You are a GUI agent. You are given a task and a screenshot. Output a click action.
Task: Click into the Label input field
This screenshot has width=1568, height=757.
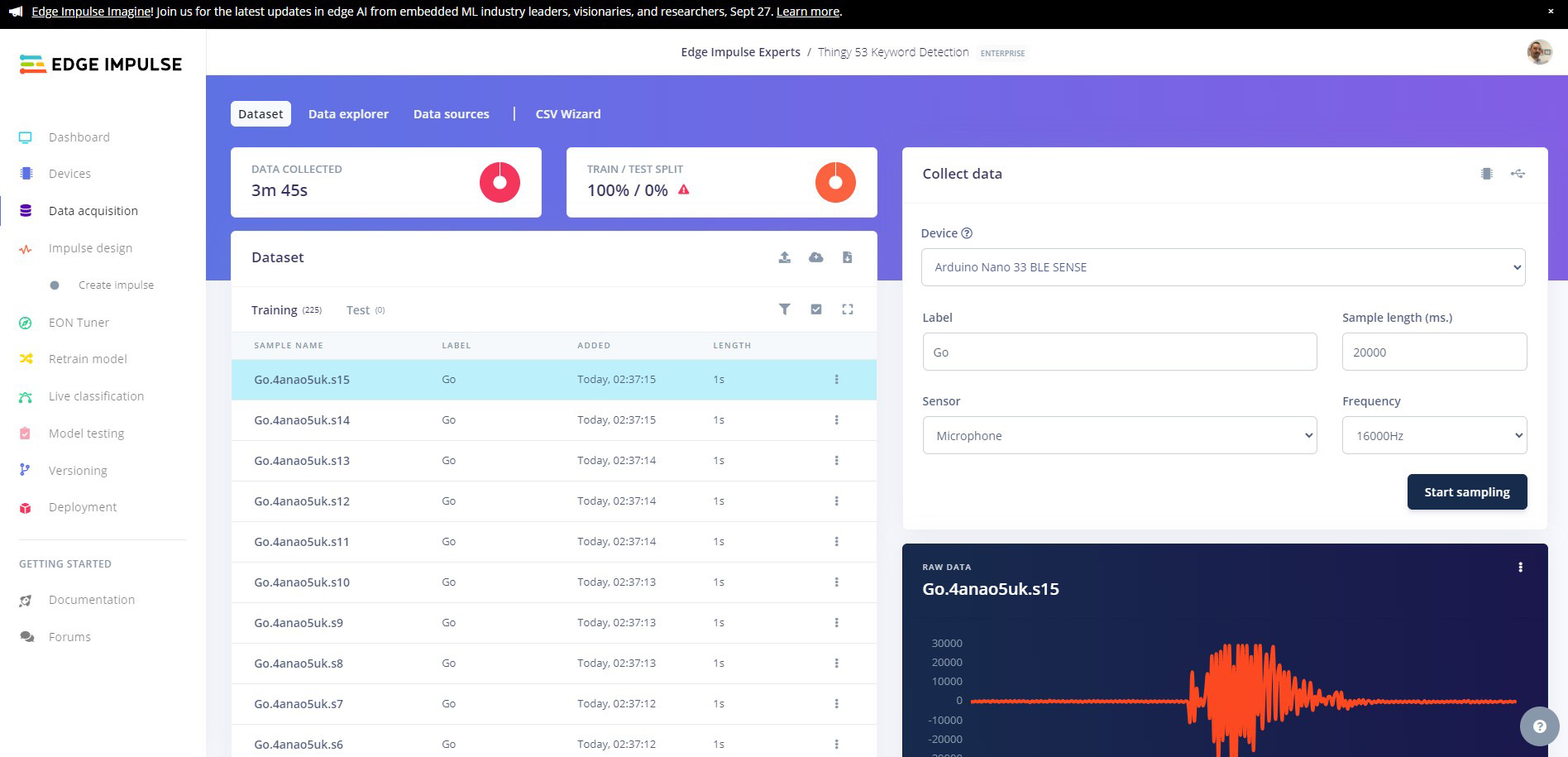pyautogui.click(x=1120, y=352)
